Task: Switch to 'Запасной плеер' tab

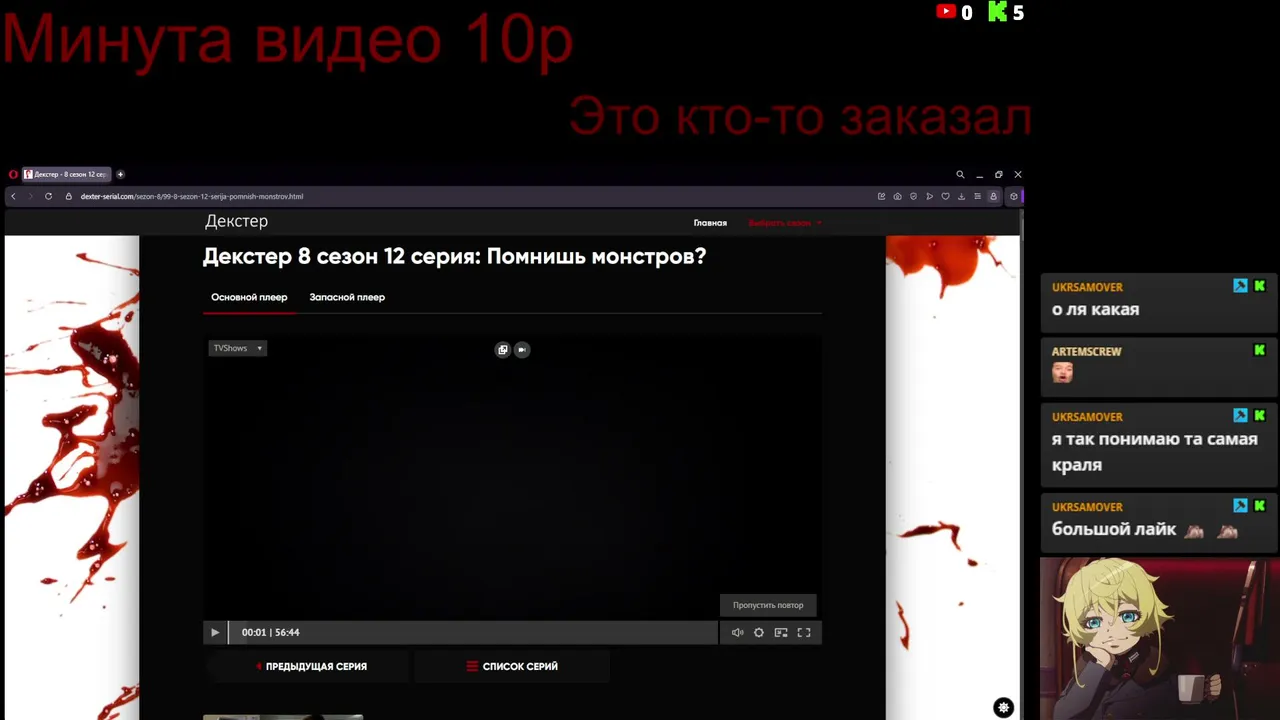Action: (x=347, y=297)
